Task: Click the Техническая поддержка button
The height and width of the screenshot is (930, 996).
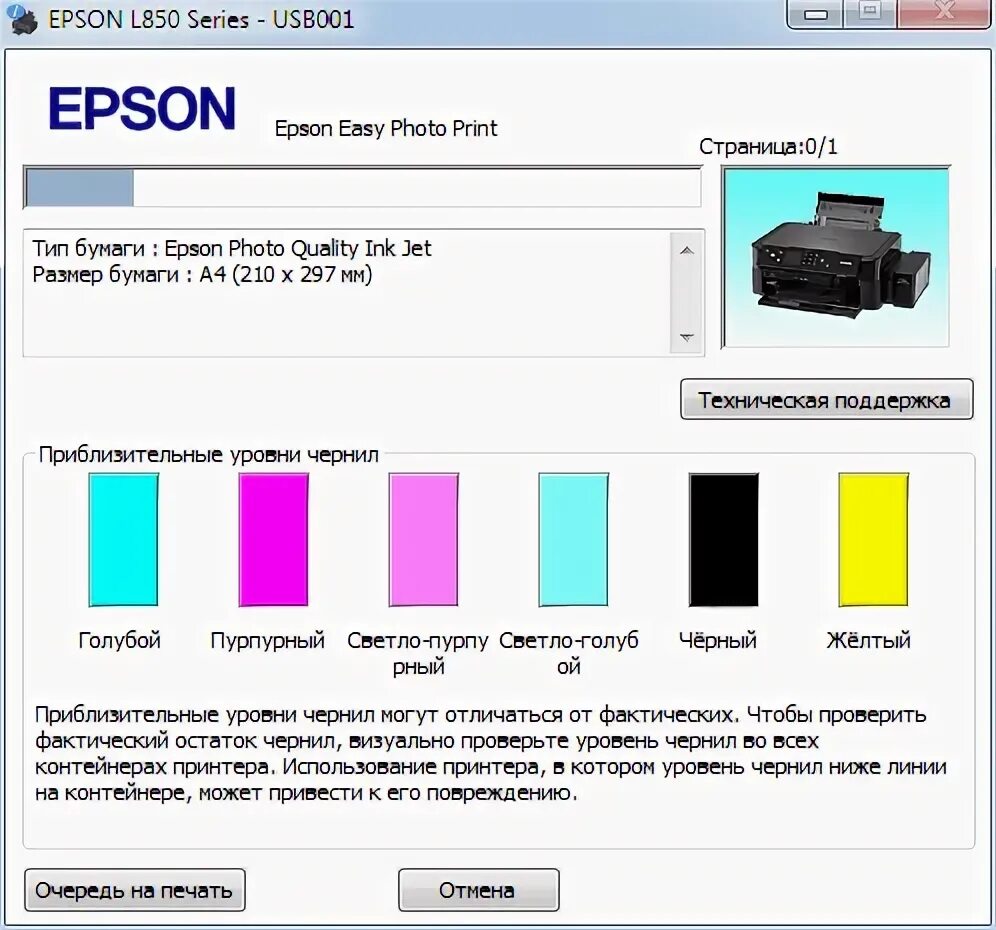Action: tap(826, 400)
